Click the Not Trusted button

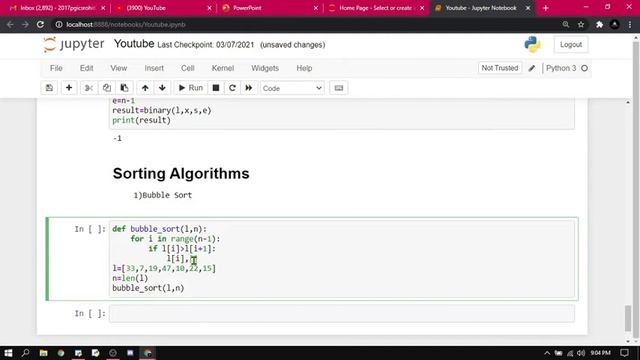tap(500, 68)
